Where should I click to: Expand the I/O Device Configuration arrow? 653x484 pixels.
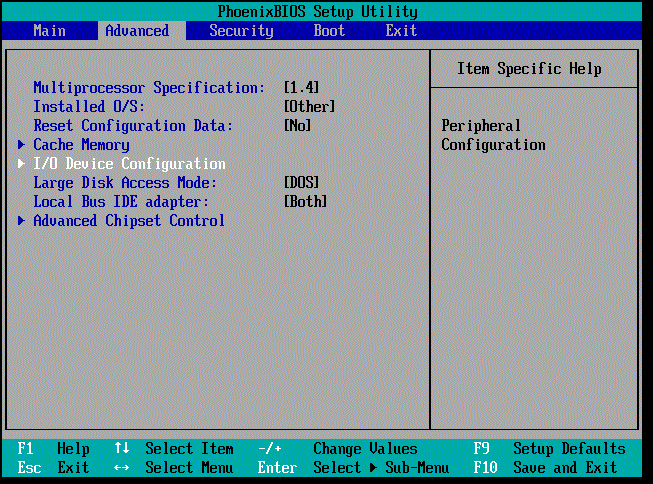click(22, 164)
